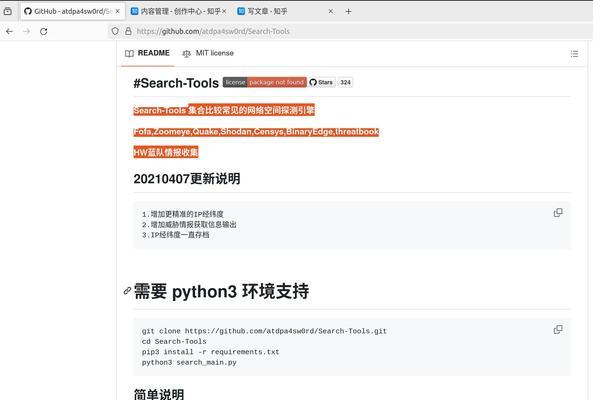Image resolution: width=593 pixels, height=400 pixels.
Task: Click the browser back arrow
Action: [9, 31]
